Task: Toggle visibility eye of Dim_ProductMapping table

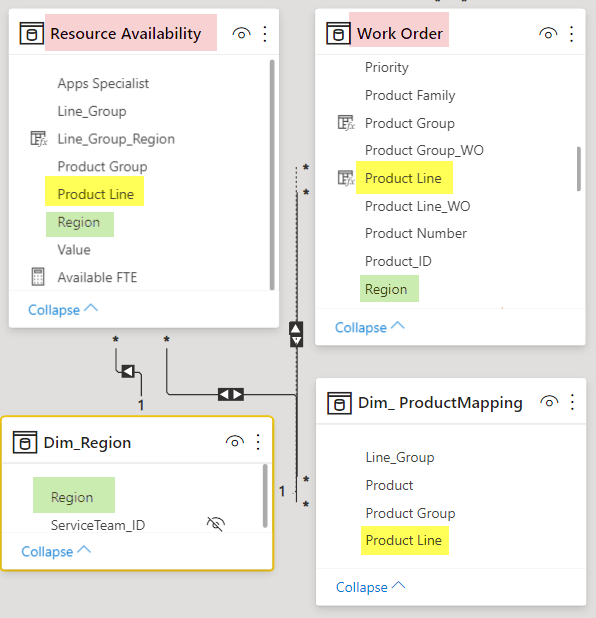Action: pos(549,402)
